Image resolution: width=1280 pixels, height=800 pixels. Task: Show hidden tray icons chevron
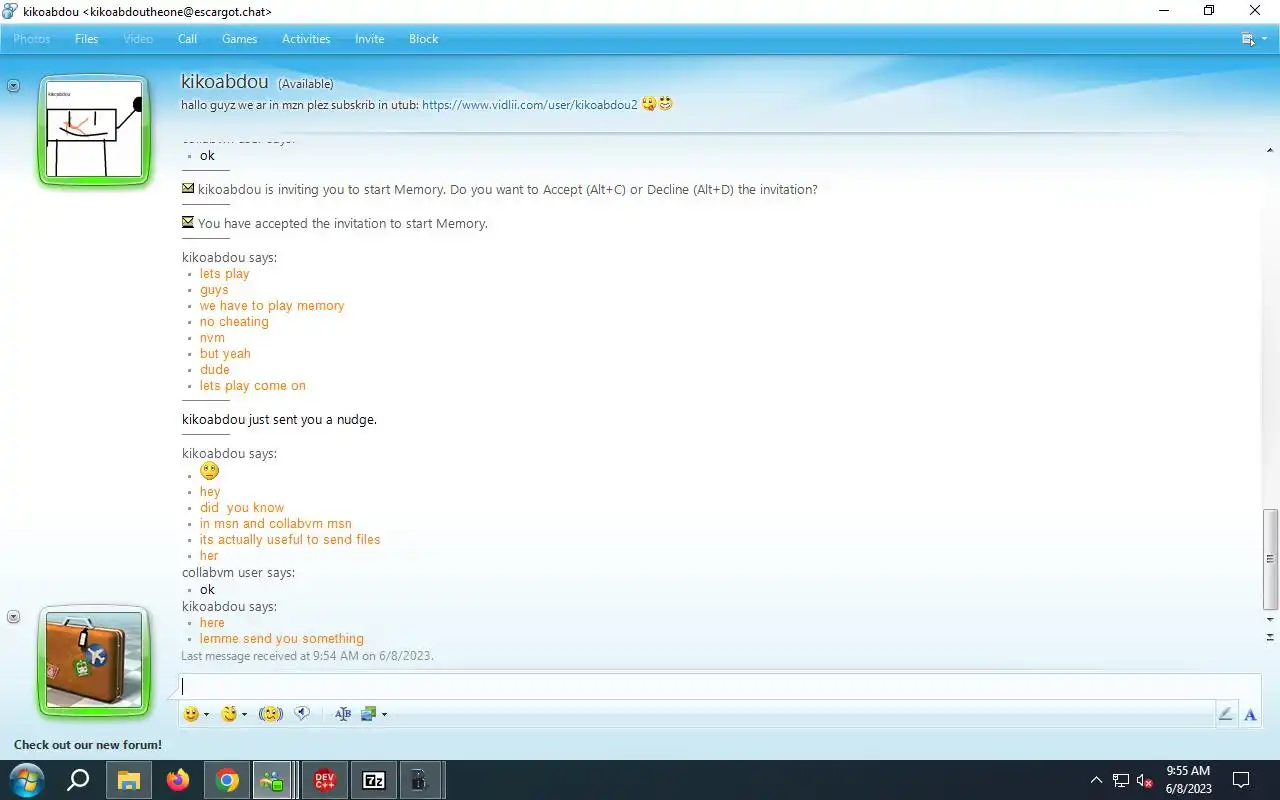pos(1096,780)
